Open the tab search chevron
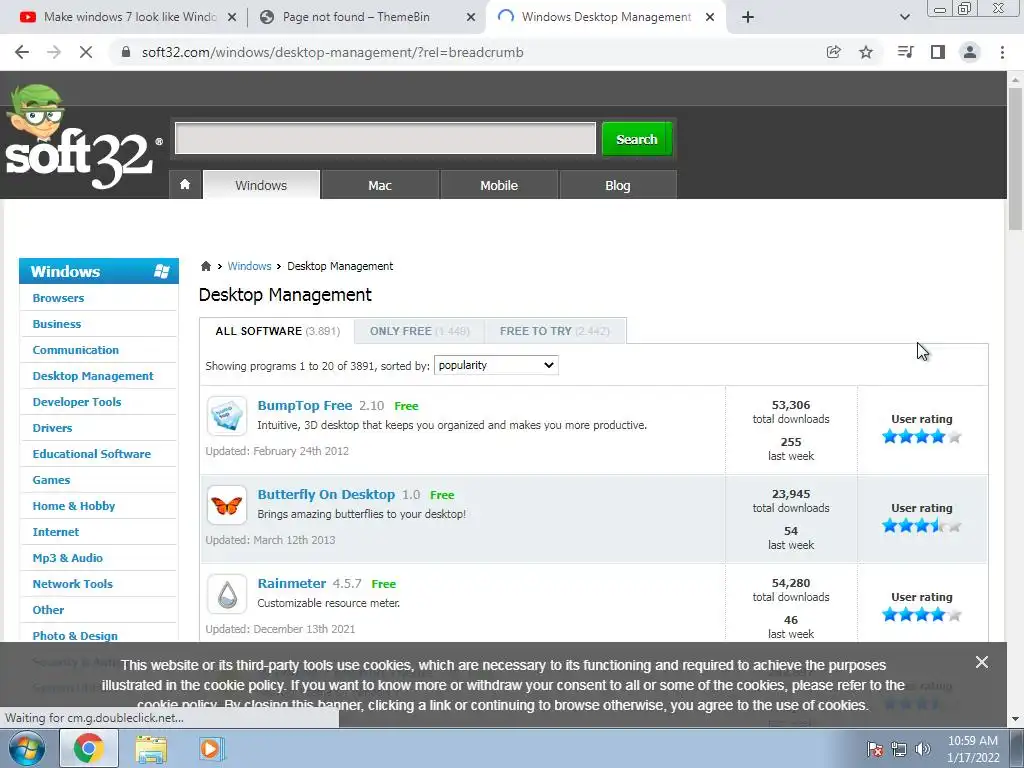 point(904,17)
